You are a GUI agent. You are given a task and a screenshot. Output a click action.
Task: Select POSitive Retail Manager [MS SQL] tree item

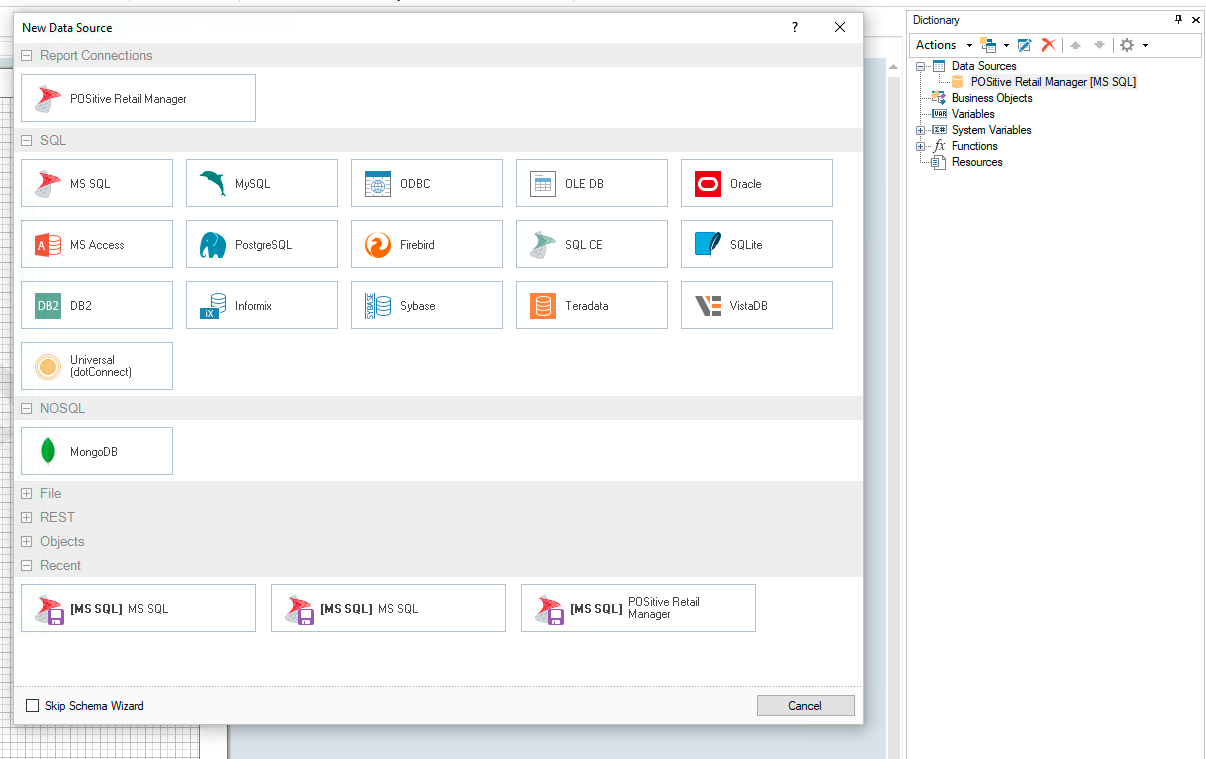1052,82
